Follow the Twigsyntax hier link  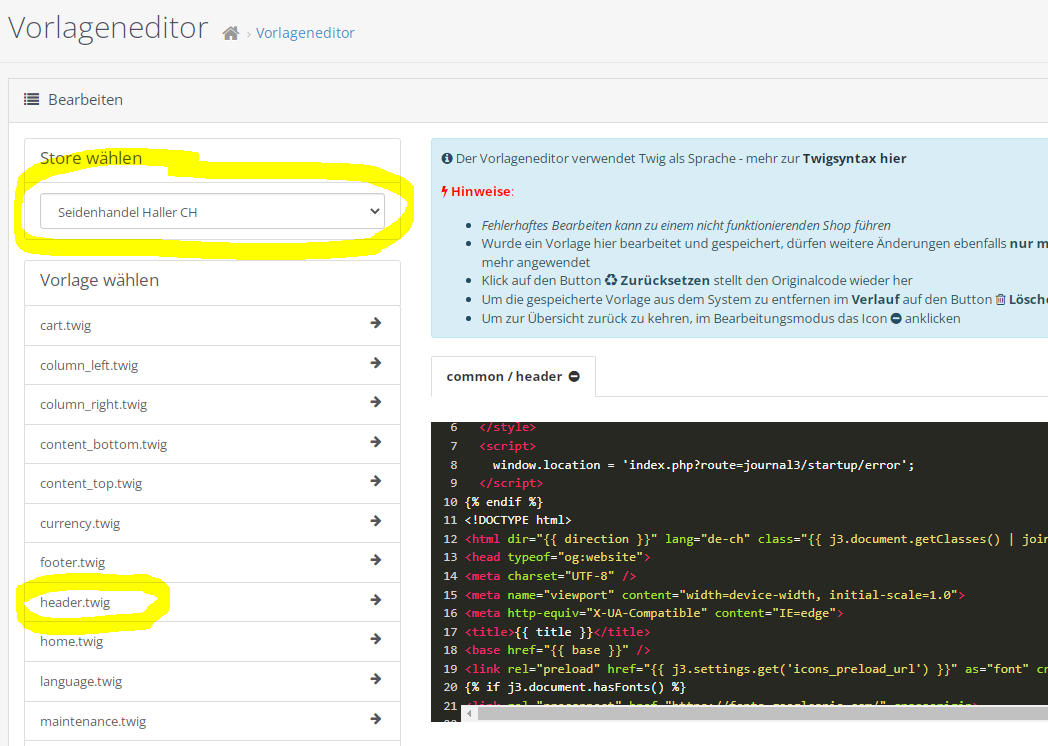click(854, 158)
